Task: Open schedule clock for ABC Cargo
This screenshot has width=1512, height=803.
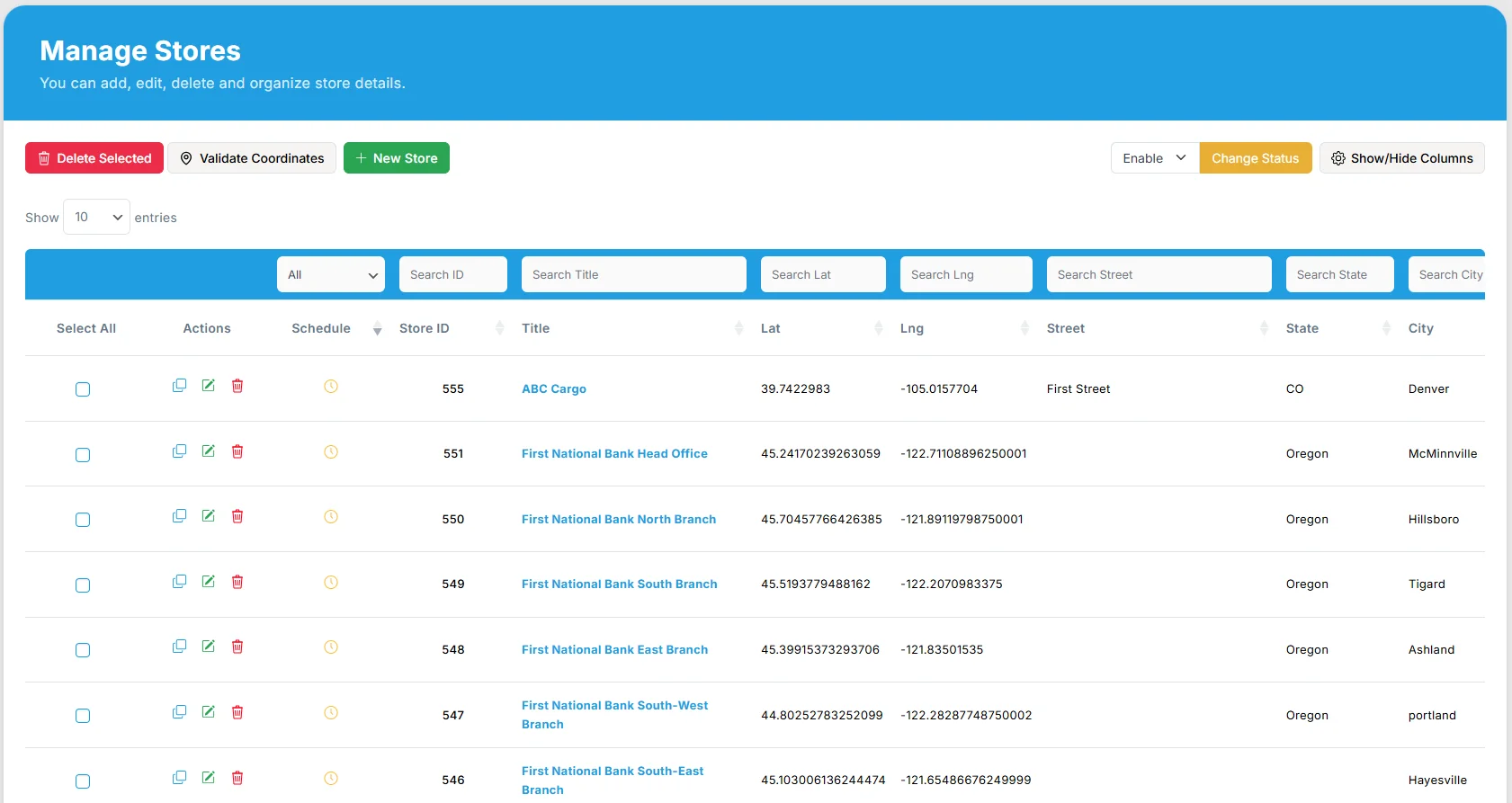Action: (x=331, y=387)
